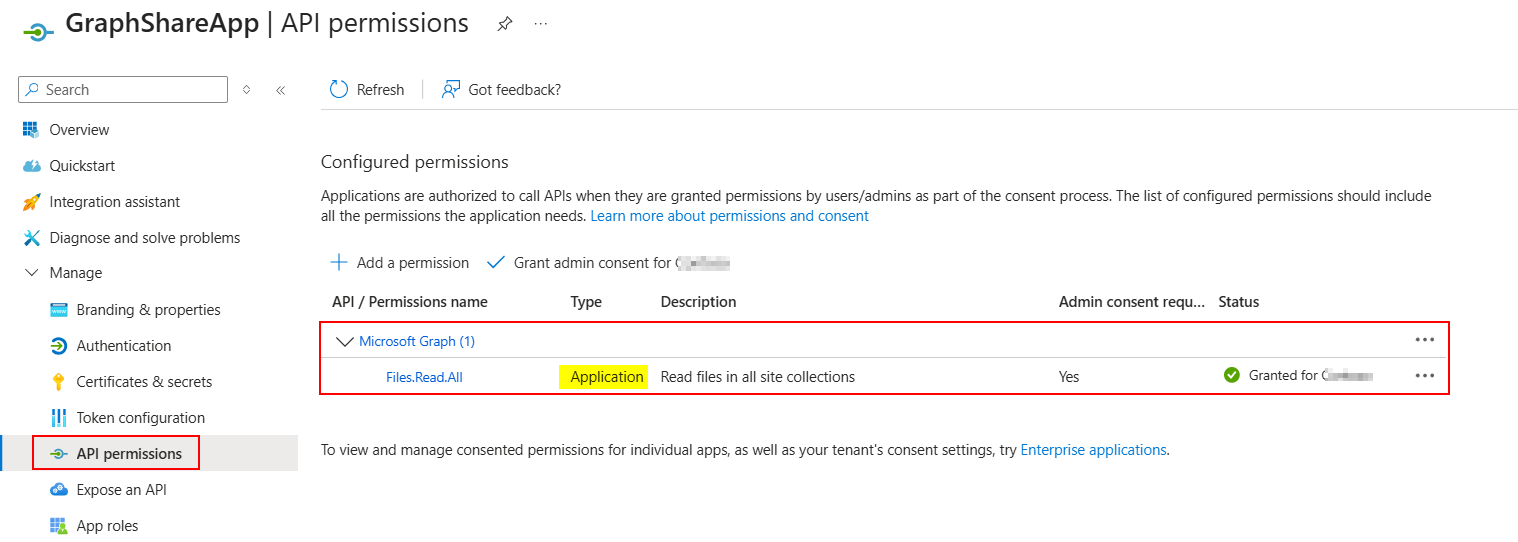Select Token configuration
This screenshot has width=1518, height=542.
pos(141,418)
